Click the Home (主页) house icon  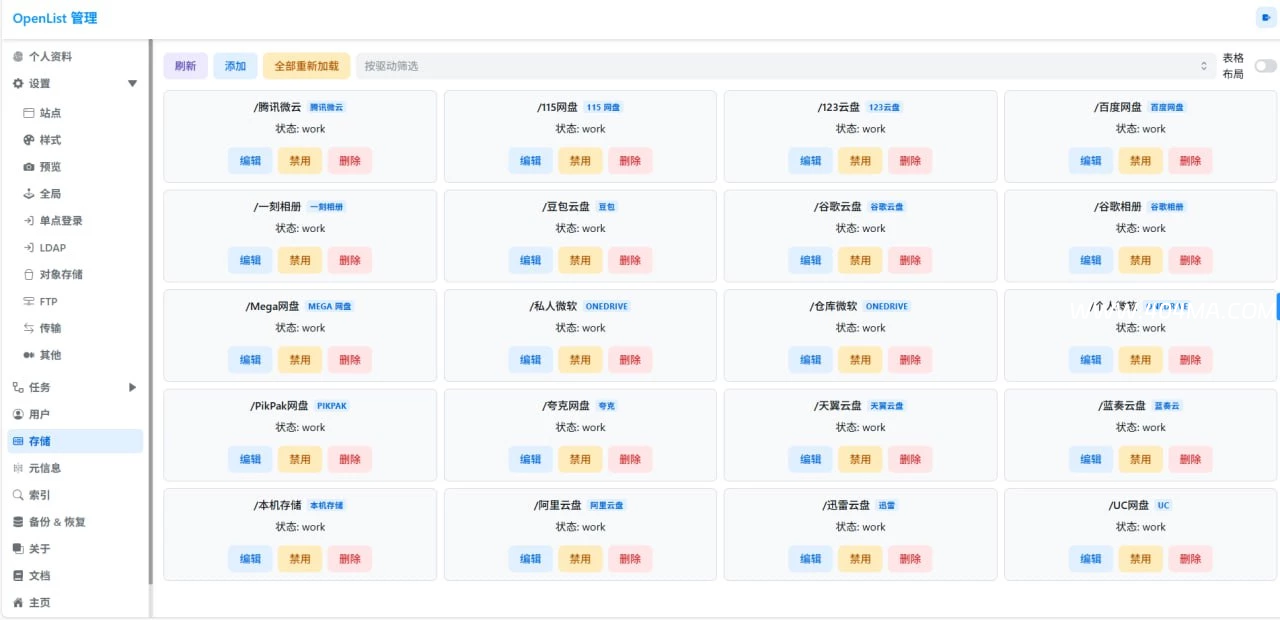point(18,603)
